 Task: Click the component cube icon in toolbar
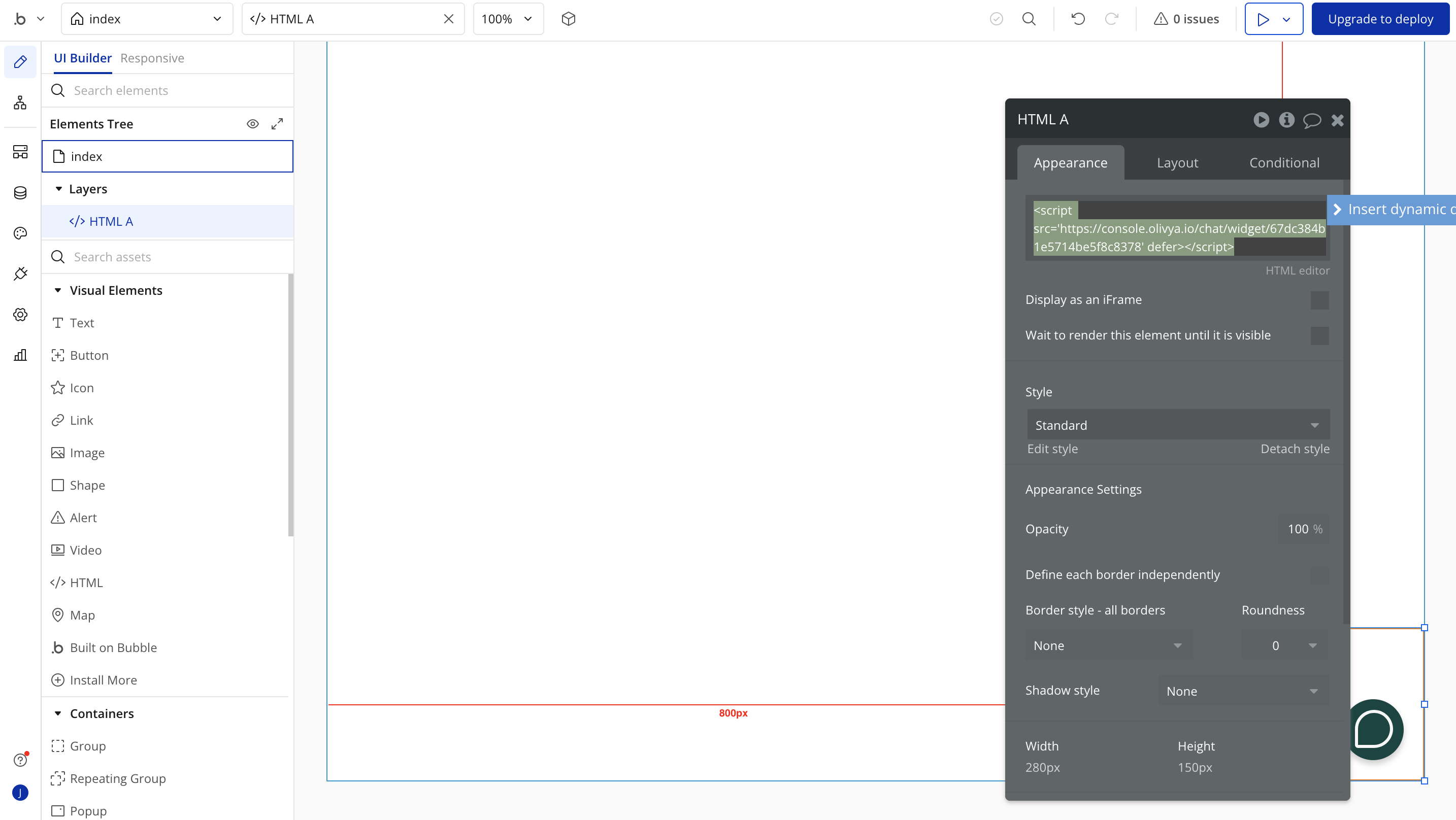(568, 19)
